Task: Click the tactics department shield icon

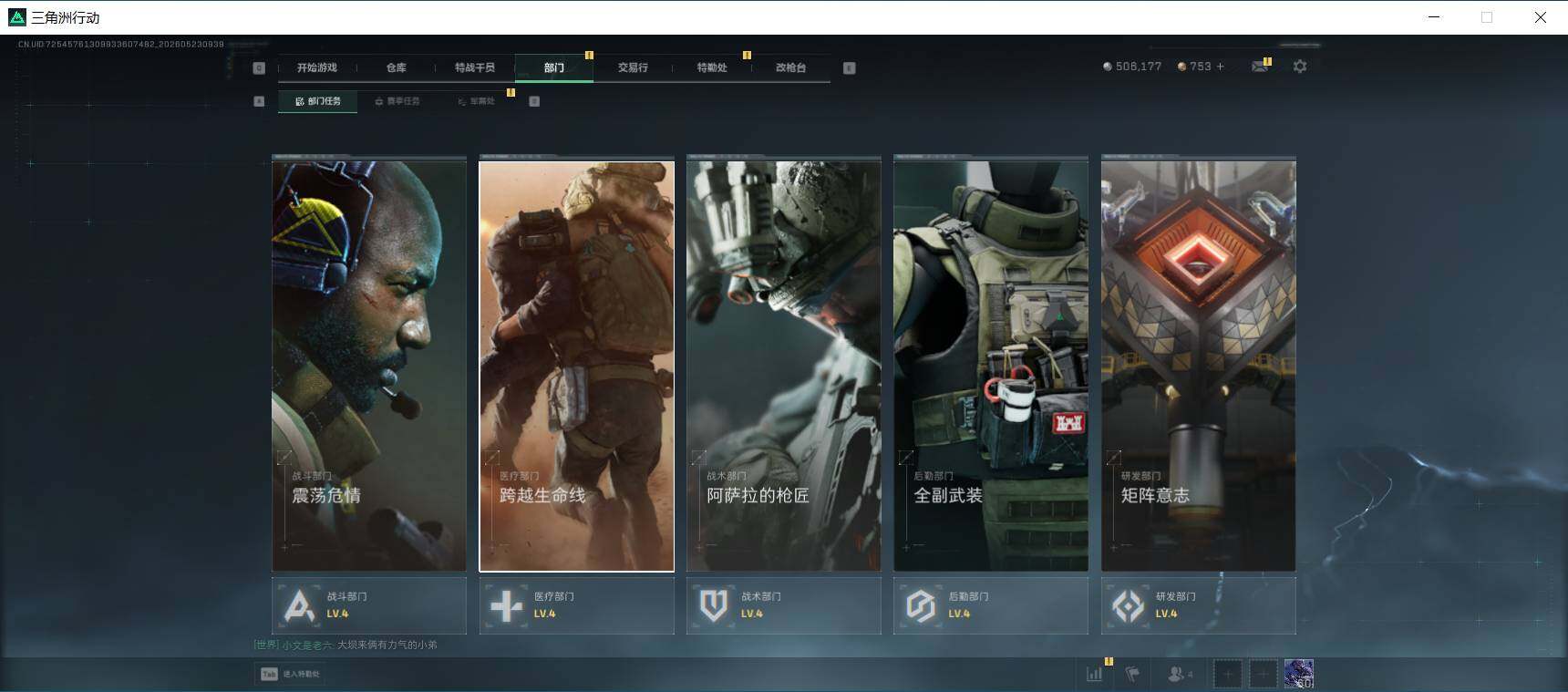Action: tap(714, 605)
